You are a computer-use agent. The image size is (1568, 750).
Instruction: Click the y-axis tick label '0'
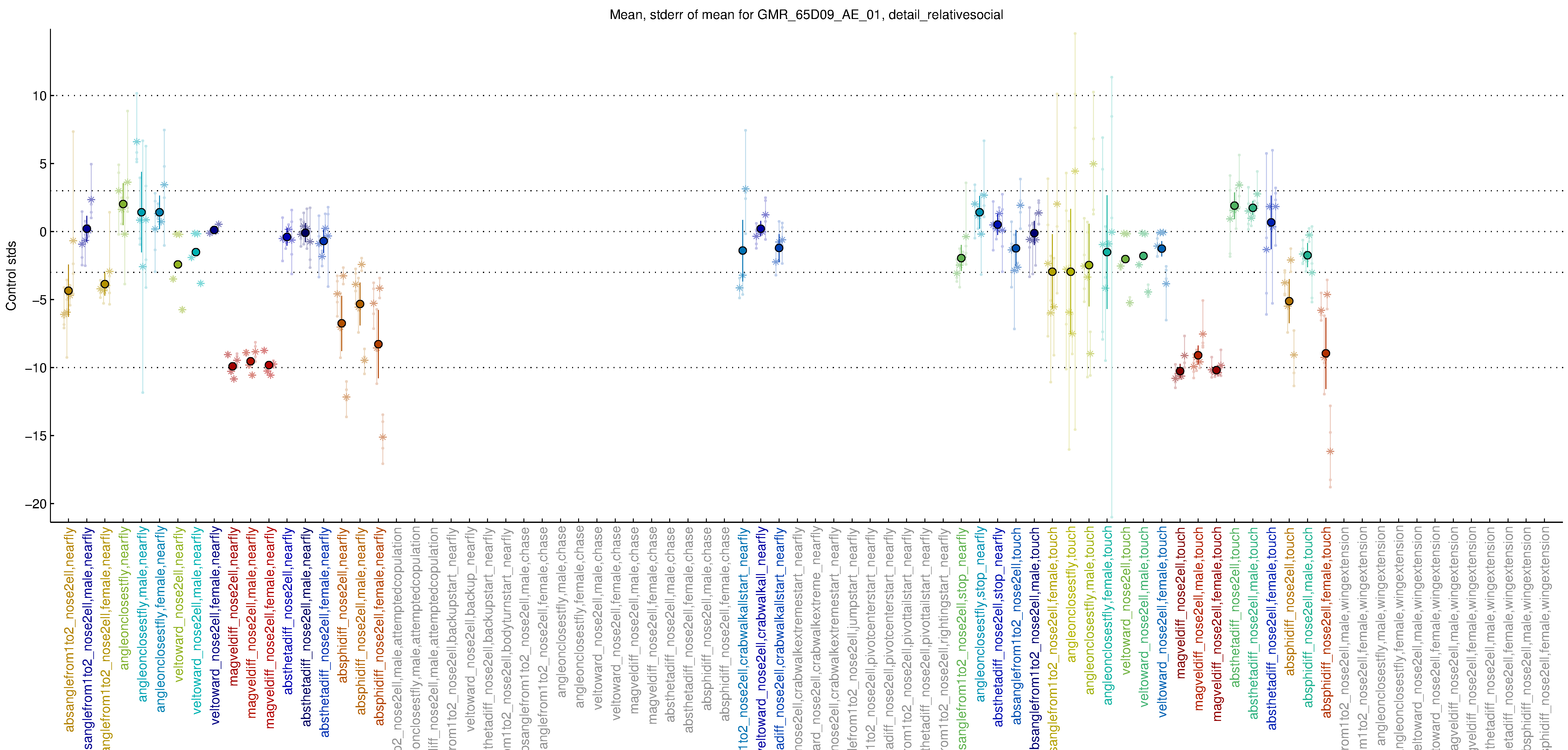coord(43,232)
